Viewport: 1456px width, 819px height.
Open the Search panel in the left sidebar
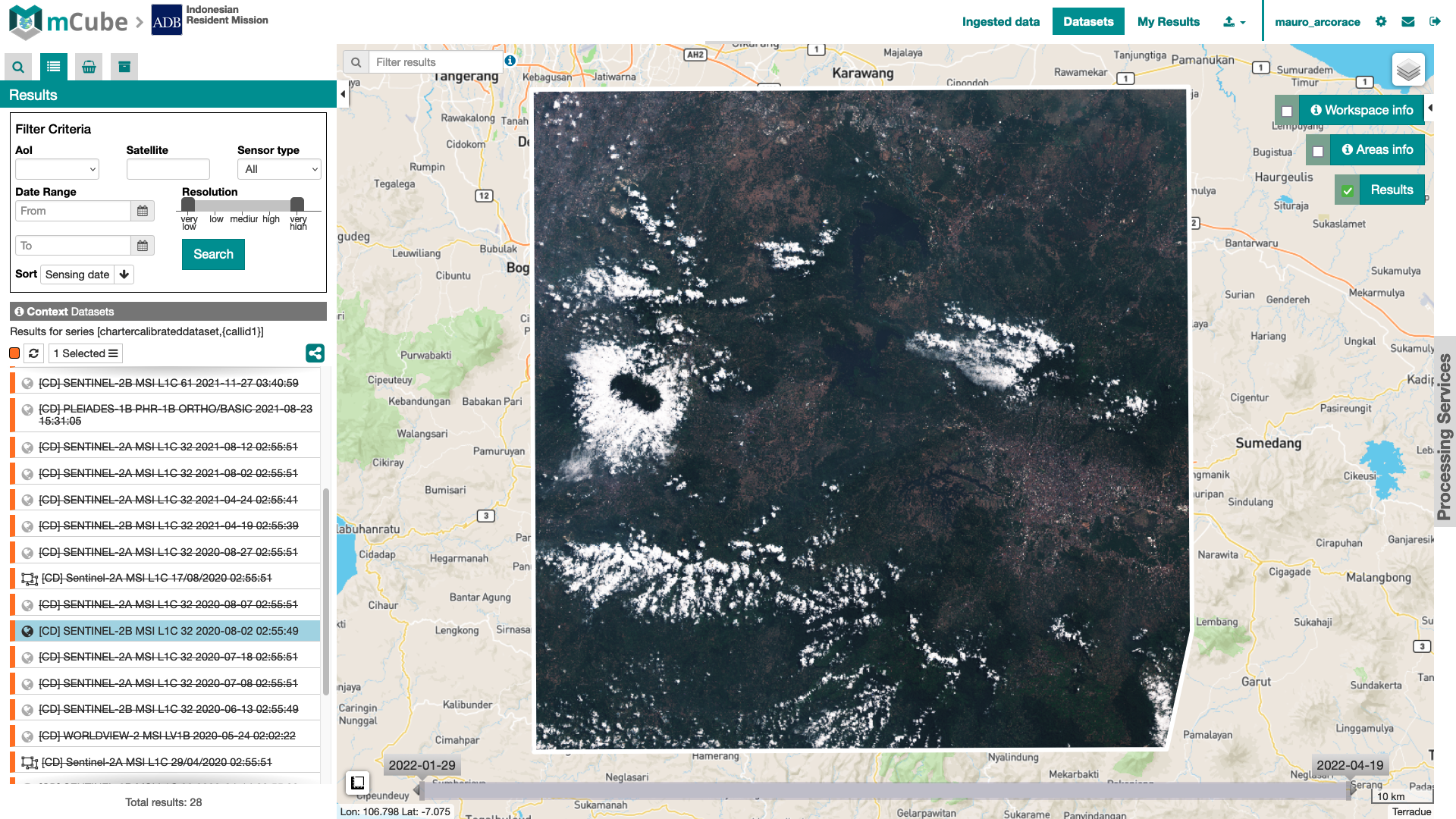17,67
